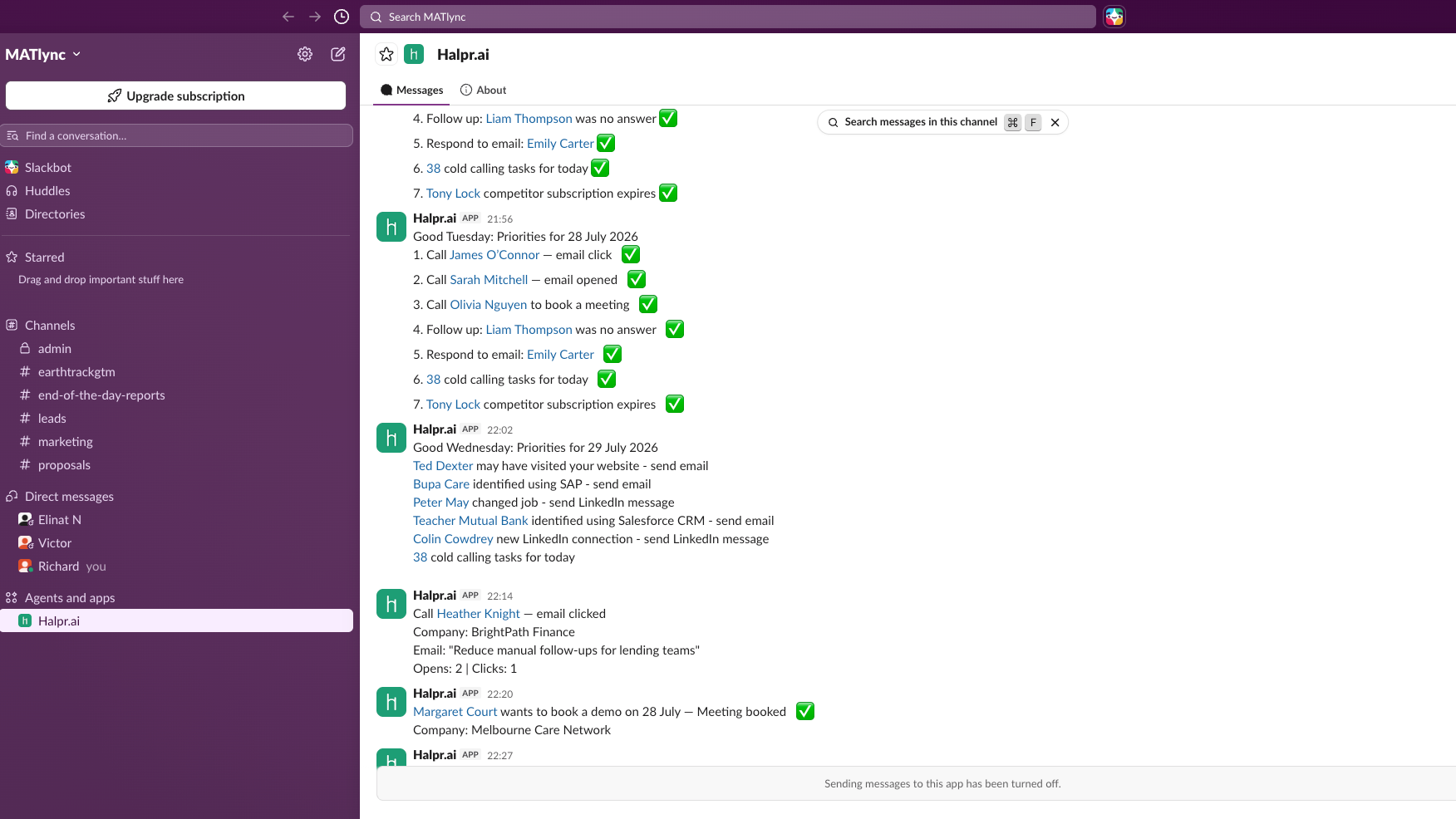
Task: Go forward in history arrow
Action: pos(315,17)
